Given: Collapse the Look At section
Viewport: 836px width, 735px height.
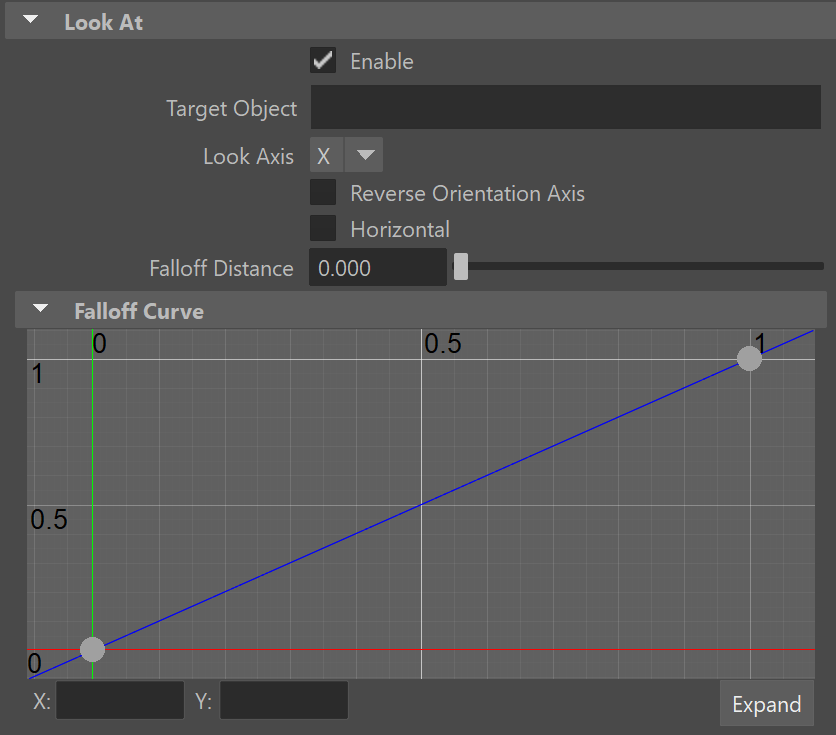Looking at the screenshot, I should click(31, 20).
